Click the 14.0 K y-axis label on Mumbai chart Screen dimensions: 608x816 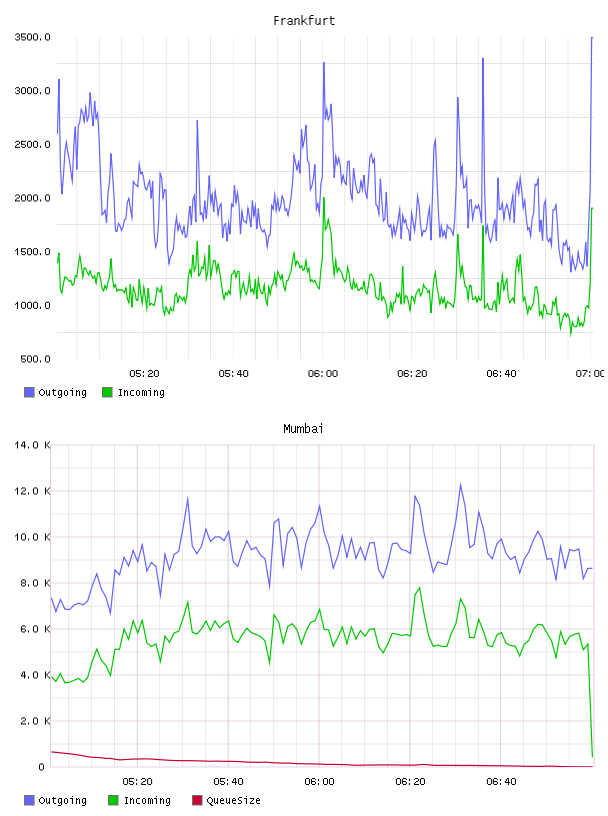(32, 445)
